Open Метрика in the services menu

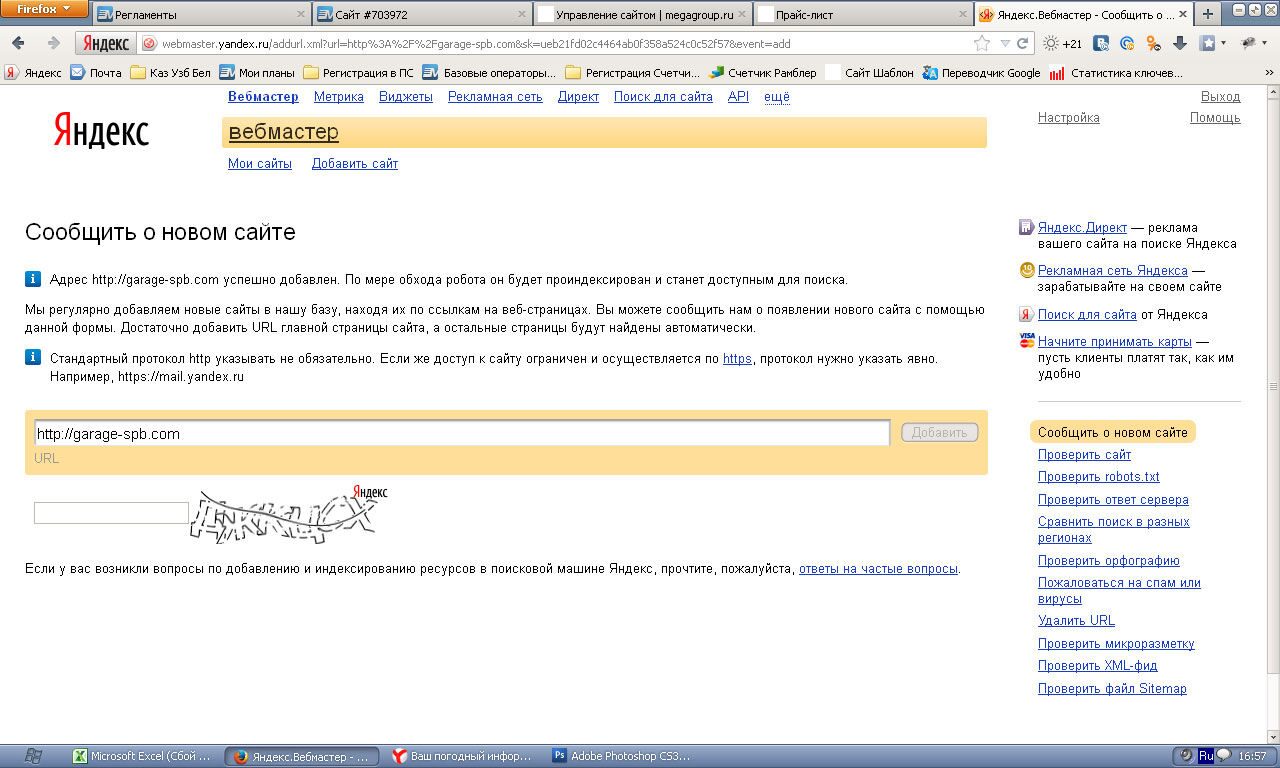click(338, 96)
